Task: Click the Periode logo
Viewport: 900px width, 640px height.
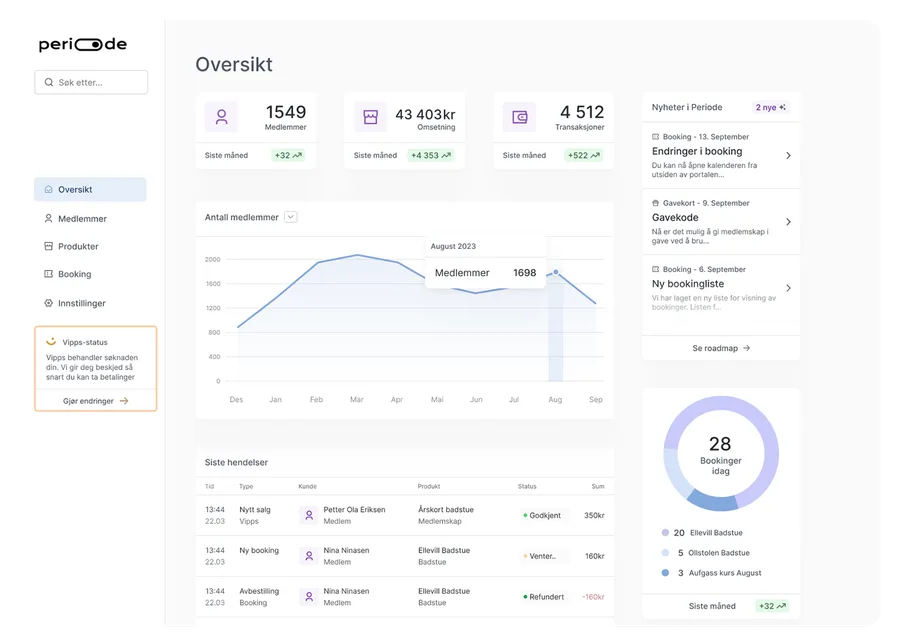Action: click(x=83, y=45)
